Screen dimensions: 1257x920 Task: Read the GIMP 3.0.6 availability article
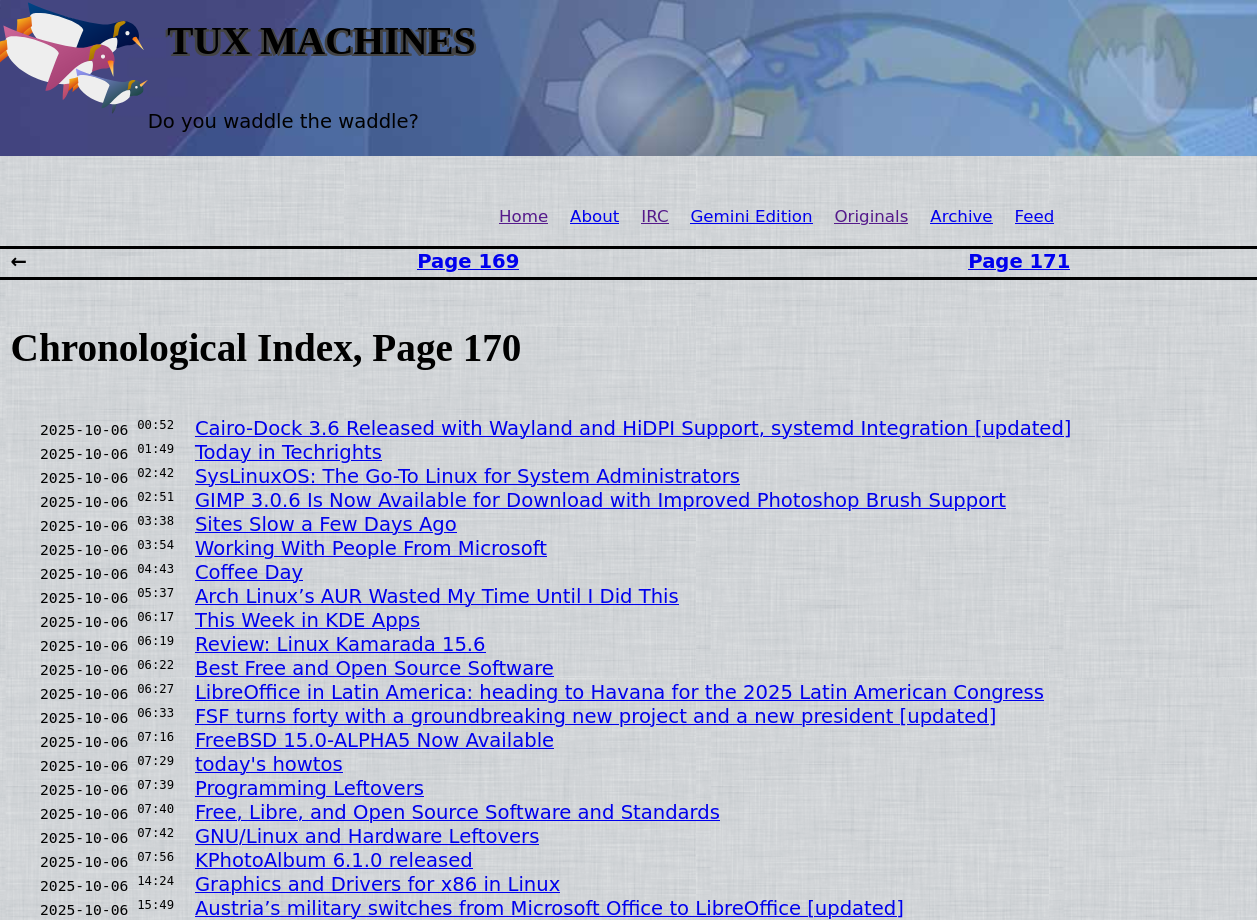click(x=600, y=500)
